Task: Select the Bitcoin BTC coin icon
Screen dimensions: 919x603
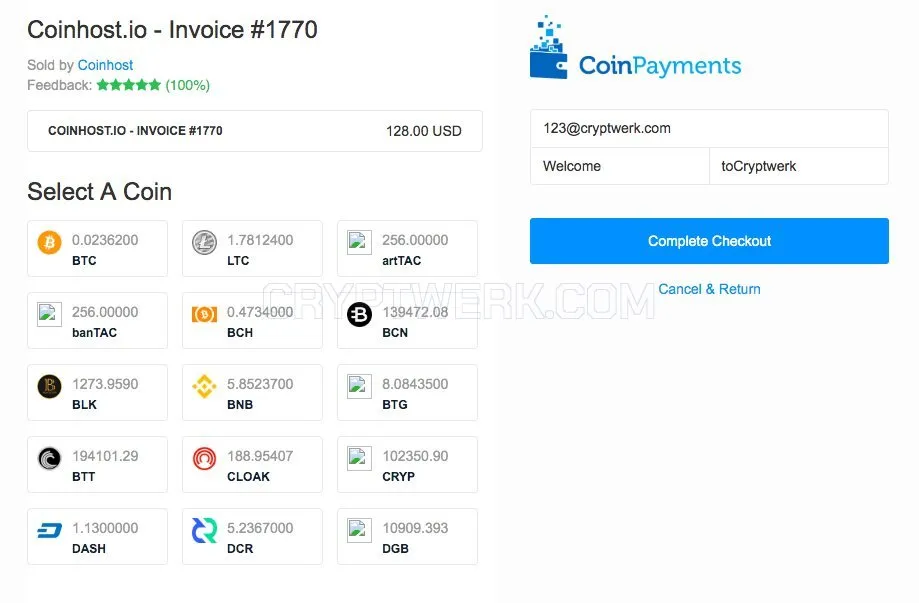Action: point(49,242)
